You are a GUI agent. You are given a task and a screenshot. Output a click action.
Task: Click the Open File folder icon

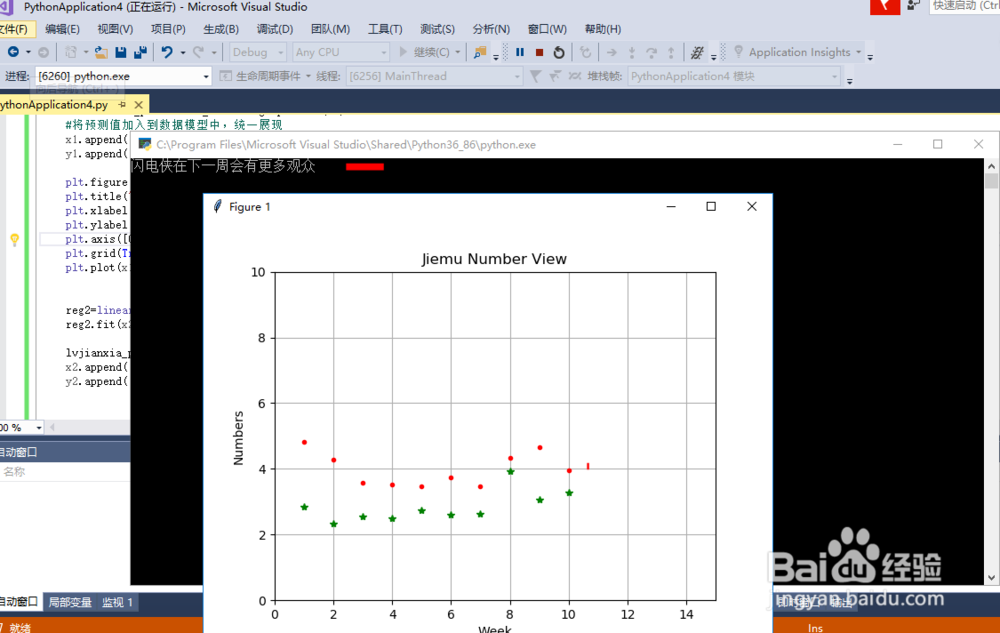[101, 52]
